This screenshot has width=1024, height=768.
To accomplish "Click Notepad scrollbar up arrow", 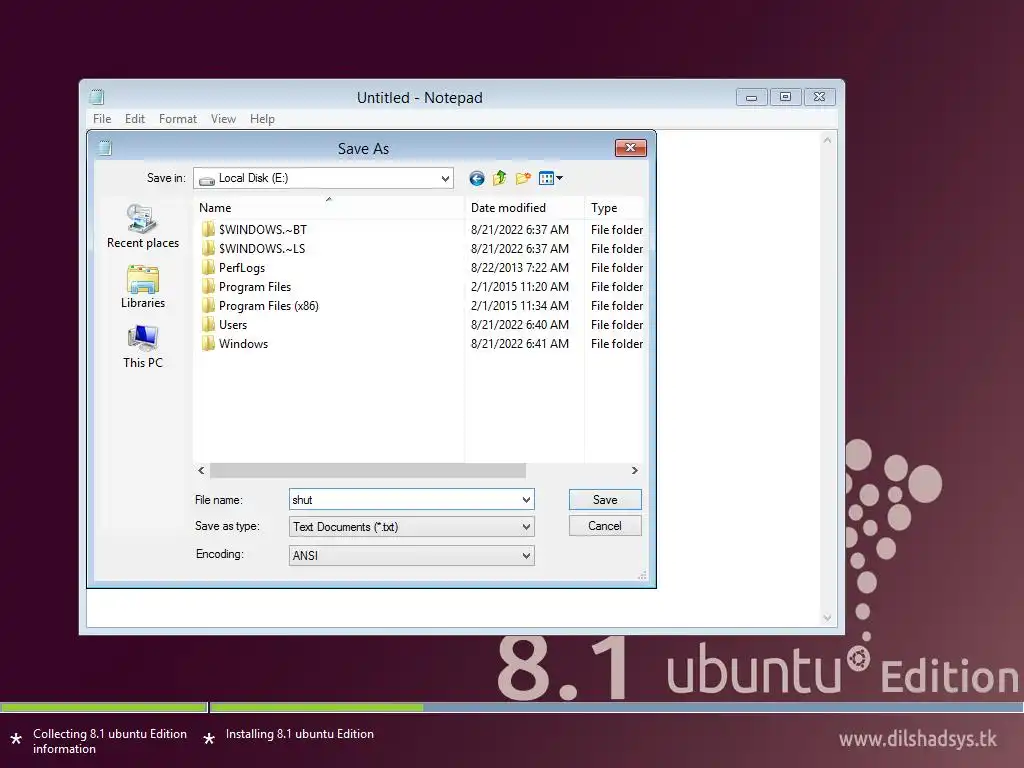I will (827, 140).
